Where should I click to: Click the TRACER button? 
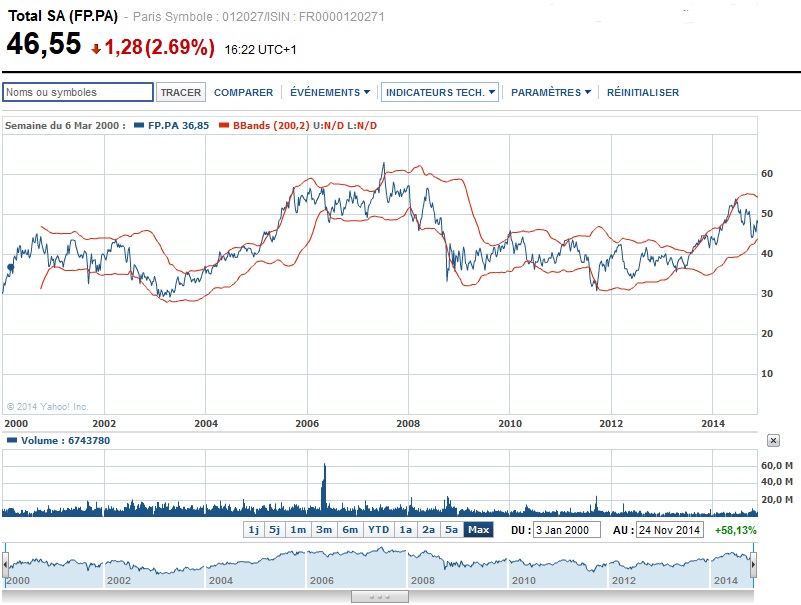tap(181, 92)
